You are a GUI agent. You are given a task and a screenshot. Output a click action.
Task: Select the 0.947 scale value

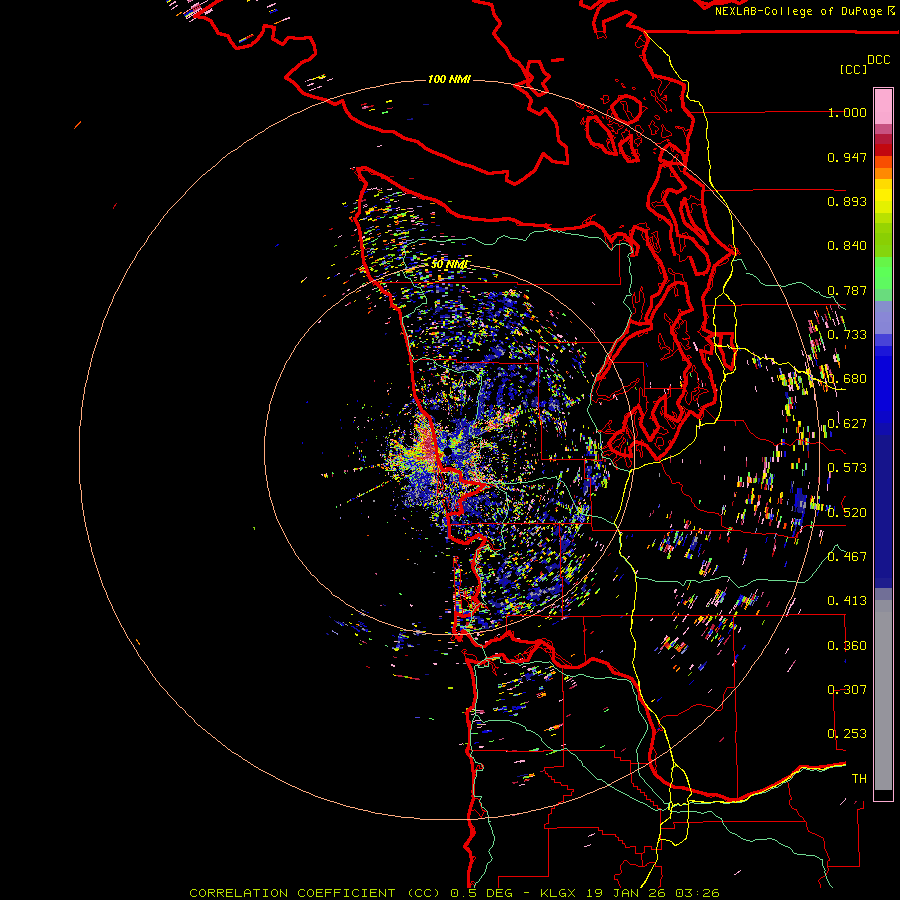847,157
